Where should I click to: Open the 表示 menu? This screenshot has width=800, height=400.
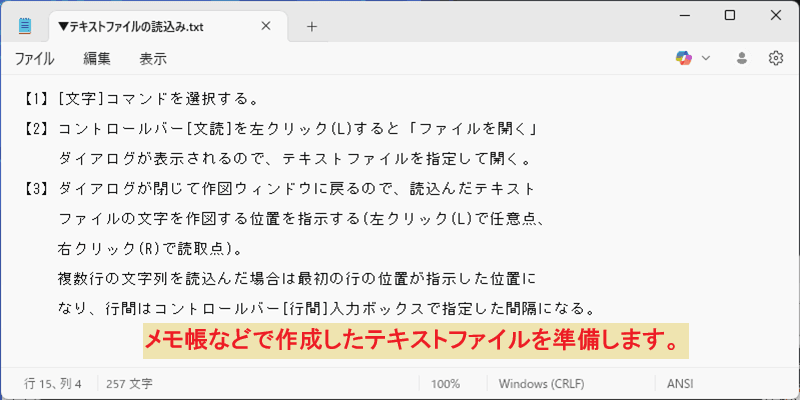(x=153, y=59)
